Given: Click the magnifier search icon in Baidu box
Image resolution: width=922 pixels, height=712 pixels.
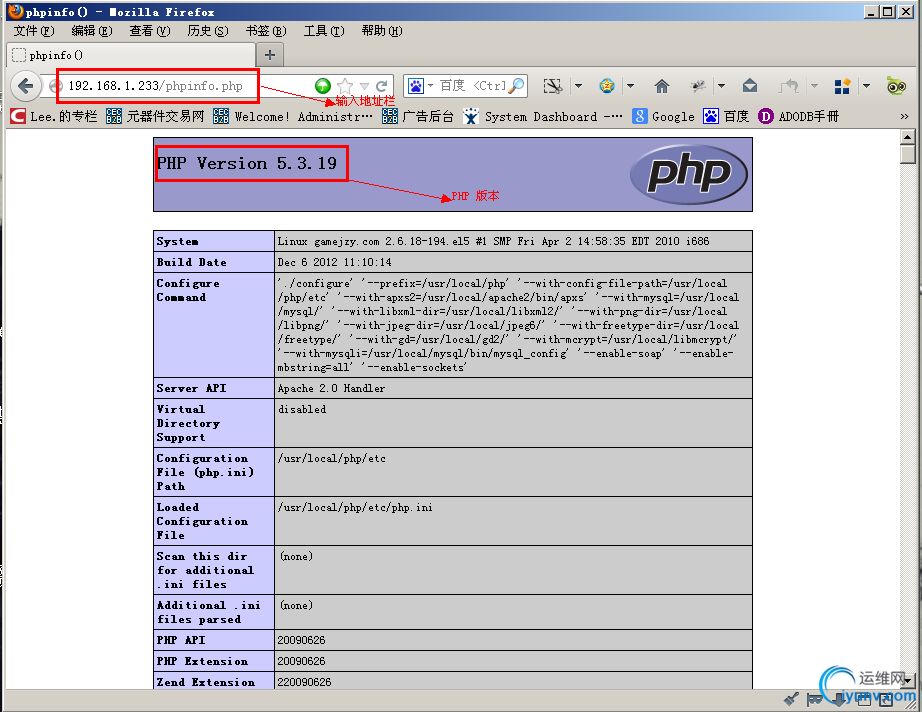Looking at the screenshot, I should pos(516,86).
